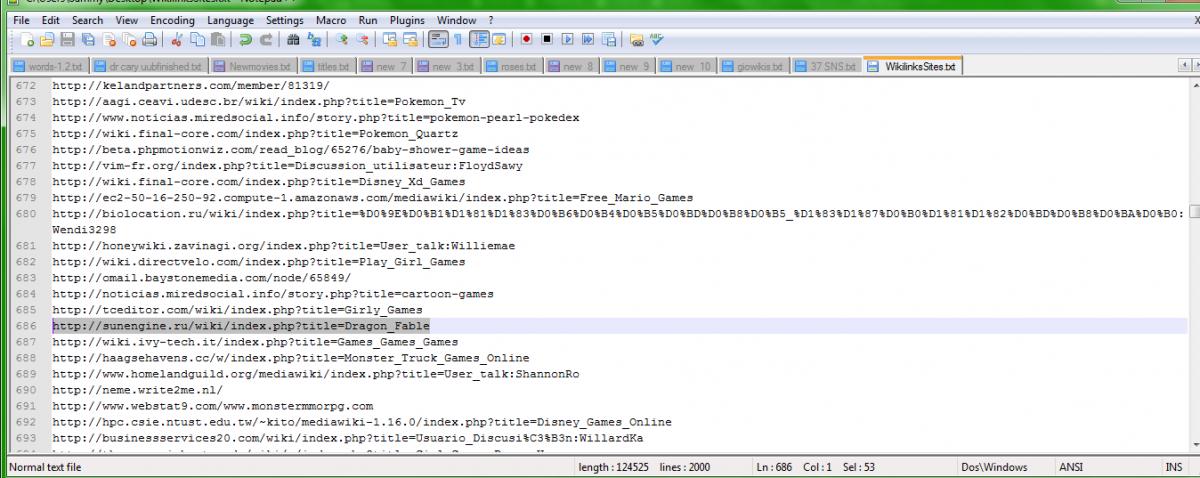
Task: Click the ANSI encoding status entry
Action: (x=1071, y=468)
